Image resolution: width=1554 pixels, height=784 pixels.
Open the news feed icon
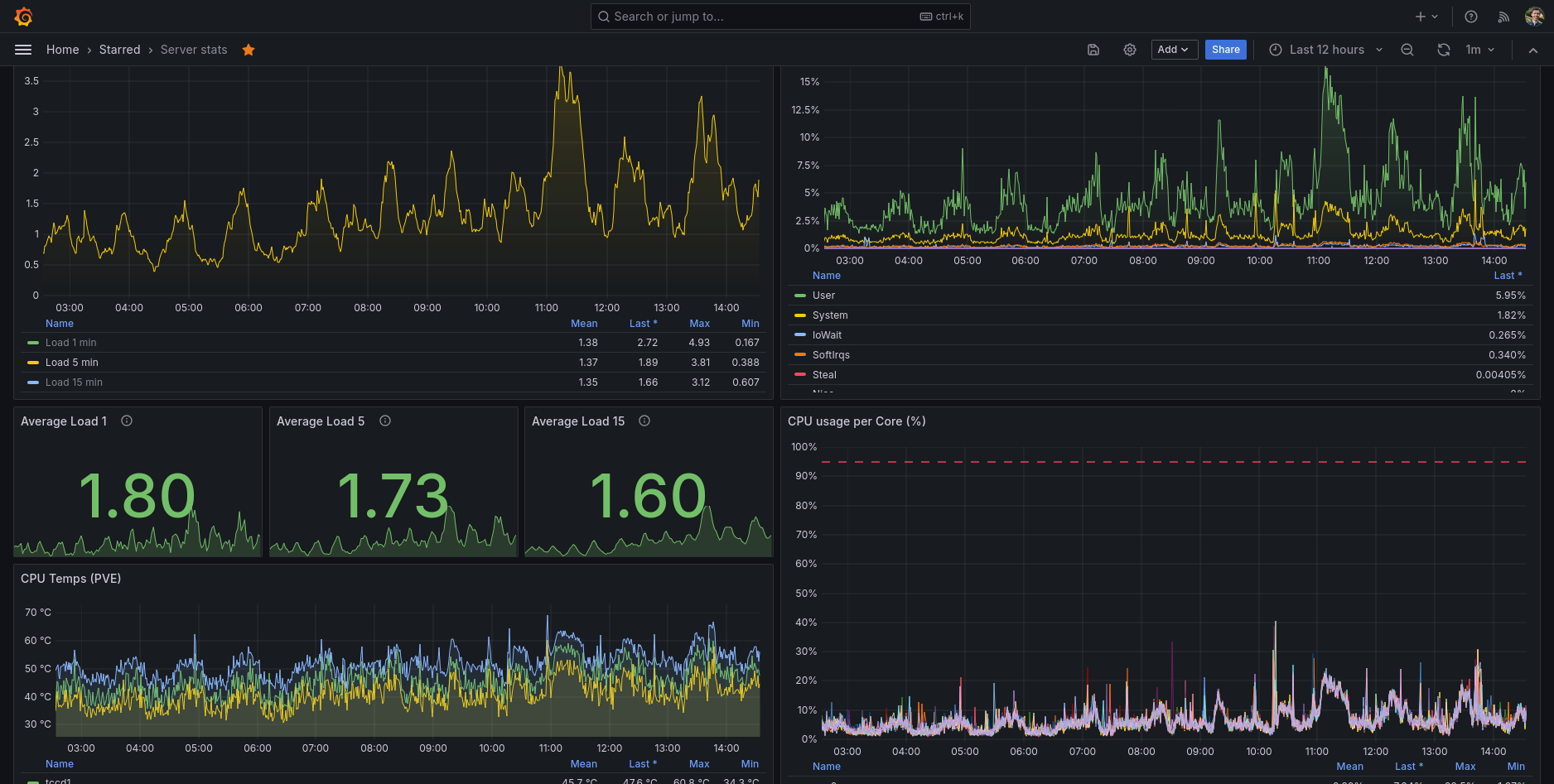(x=1503, y=17)
